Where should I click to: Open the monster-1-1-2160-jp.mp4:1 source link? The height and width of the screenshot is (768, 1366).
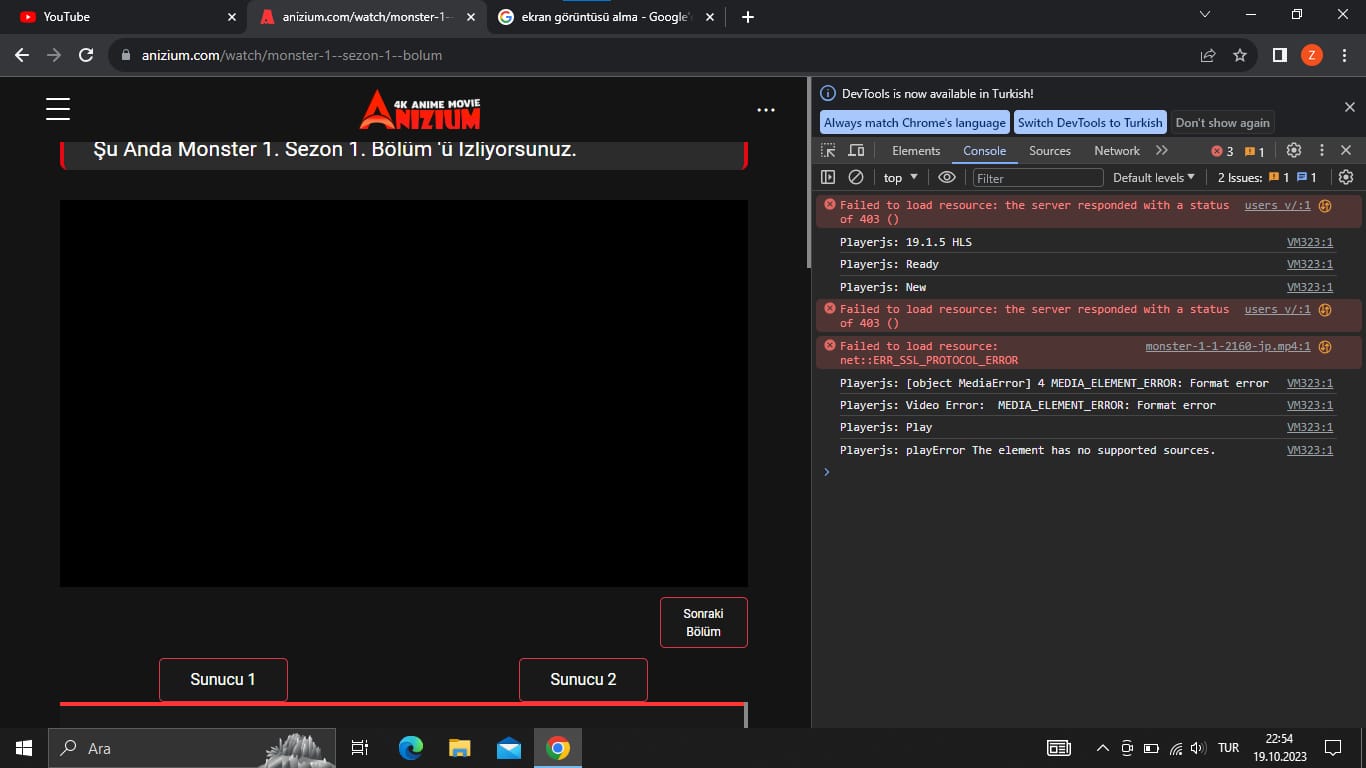coord(1228,347)
